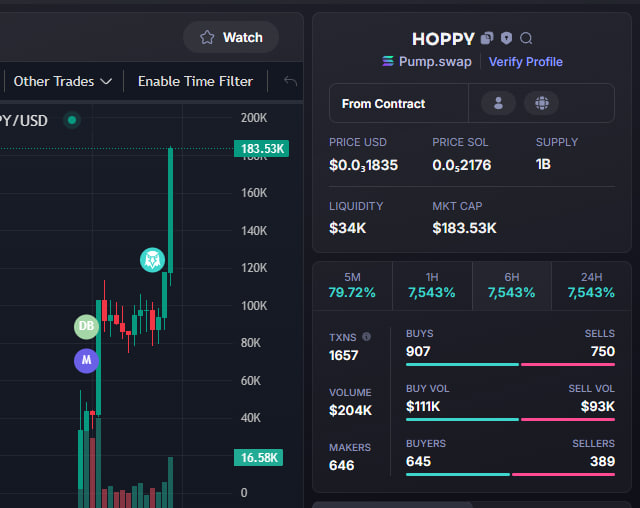The width and height of the screenshot is (640, 508).
Task: Click the VOLUME value $204K
Action: (x=350, y=410)
